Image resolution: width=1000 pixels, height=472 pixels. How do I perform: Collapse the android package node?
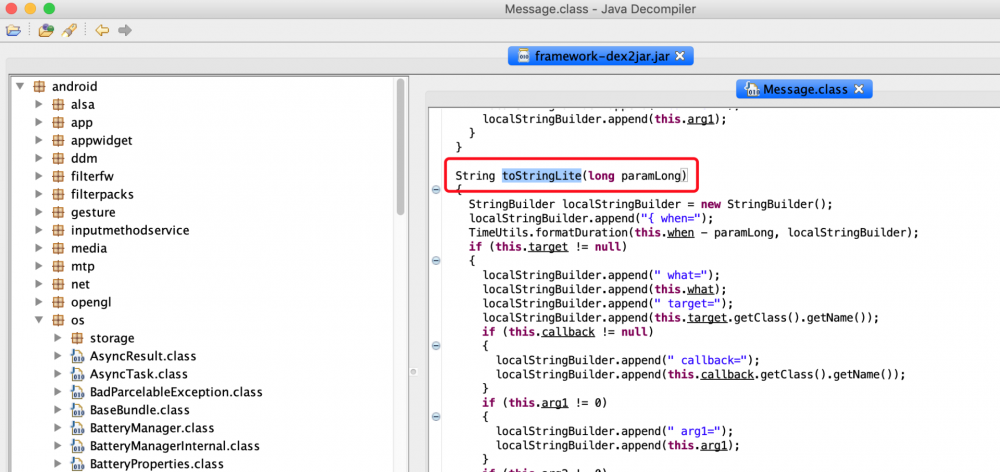[x=20, y=87]
